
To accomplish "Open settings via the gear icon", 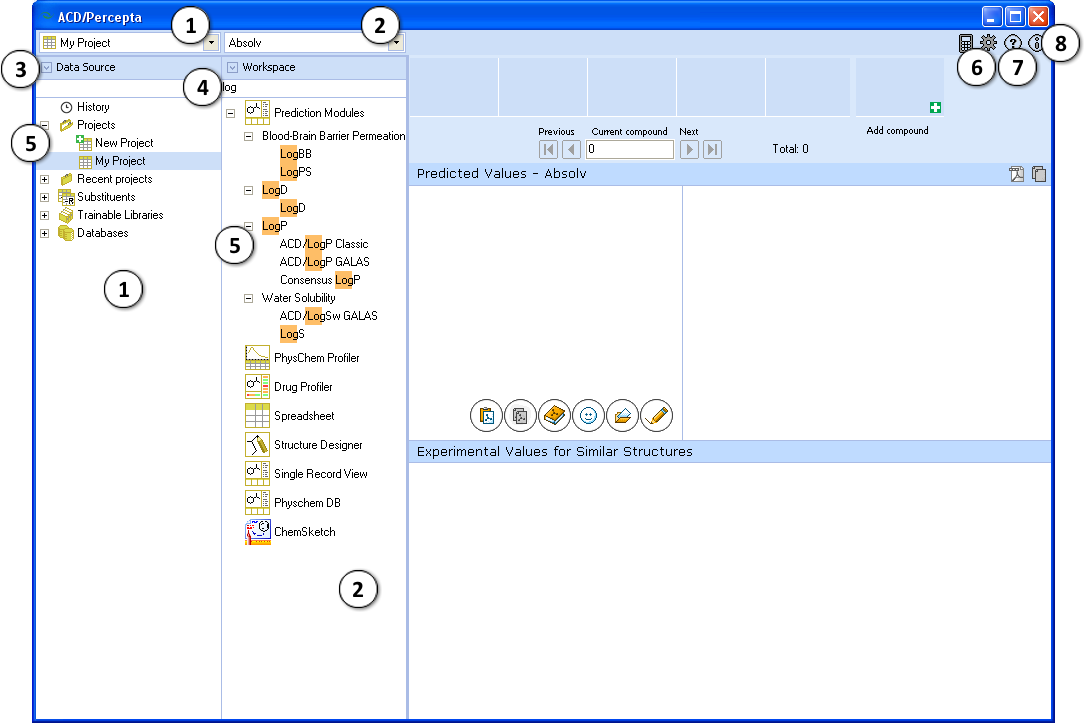I will coord(988,43).
